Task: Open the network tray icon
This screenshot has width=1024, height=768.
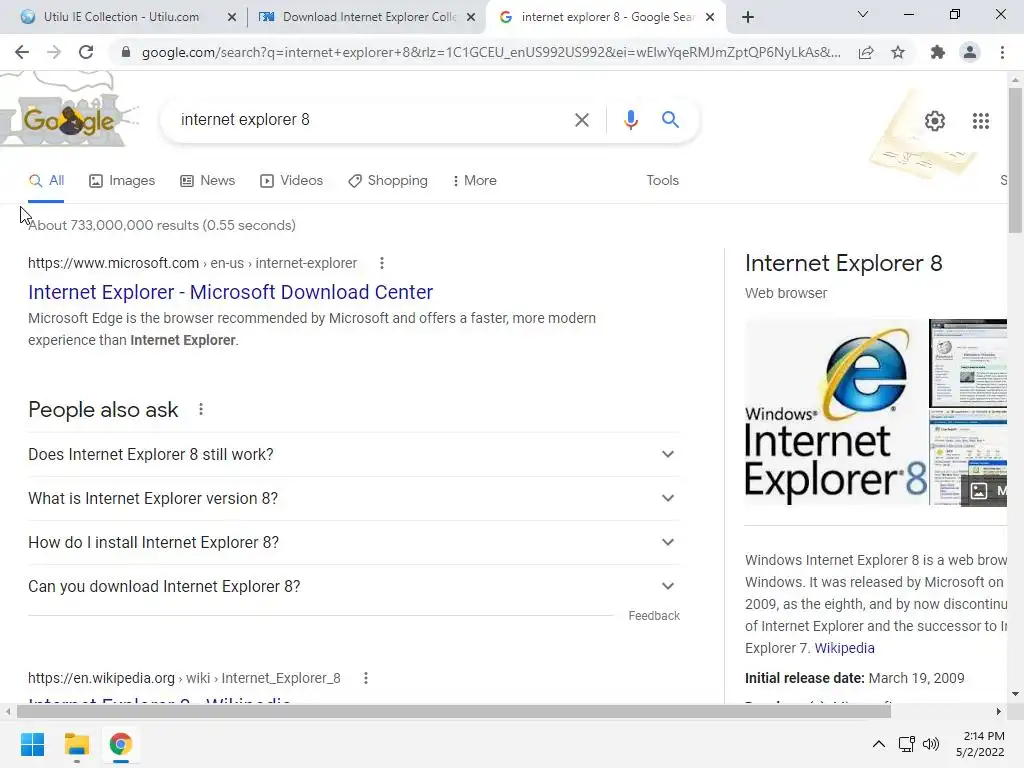Action: click(906, 744)
